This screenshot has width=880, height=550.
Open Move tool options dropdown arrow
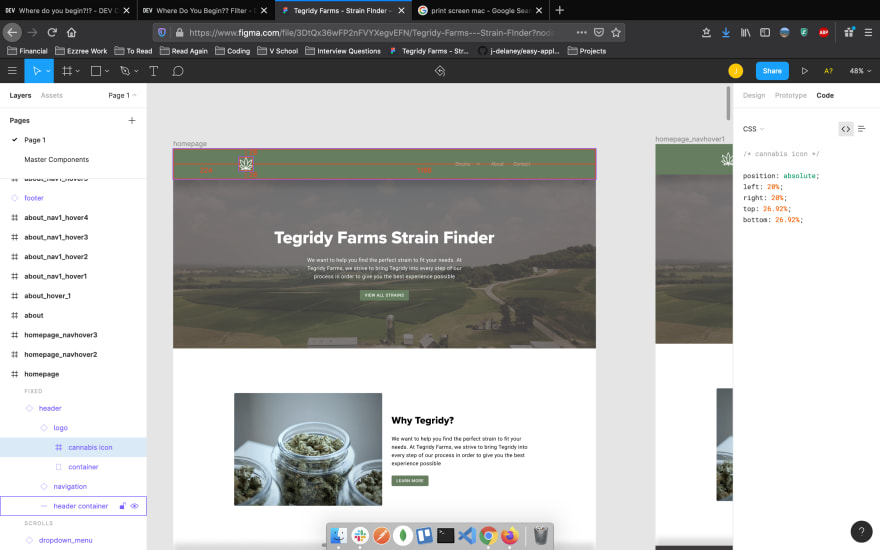click(48, 71)
